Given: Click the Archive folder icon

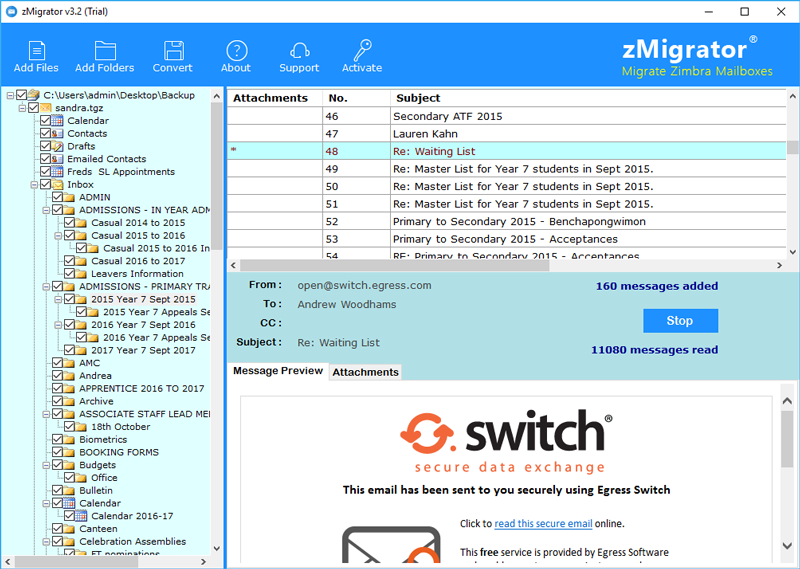Looking at the screenshot, I should [x=69, y=401].
